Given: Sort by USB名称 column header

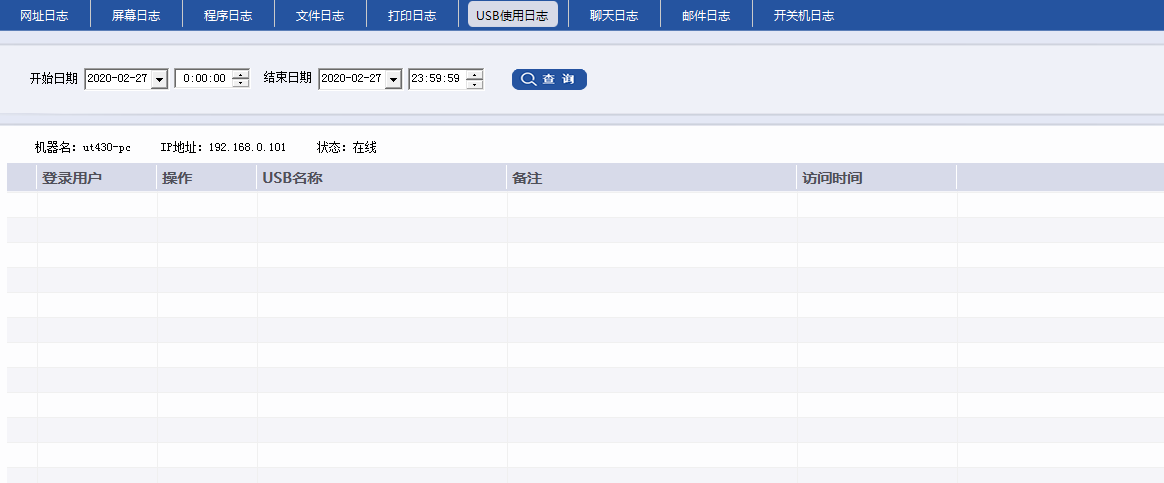Looking at the screenshot, I should [382, 178].
